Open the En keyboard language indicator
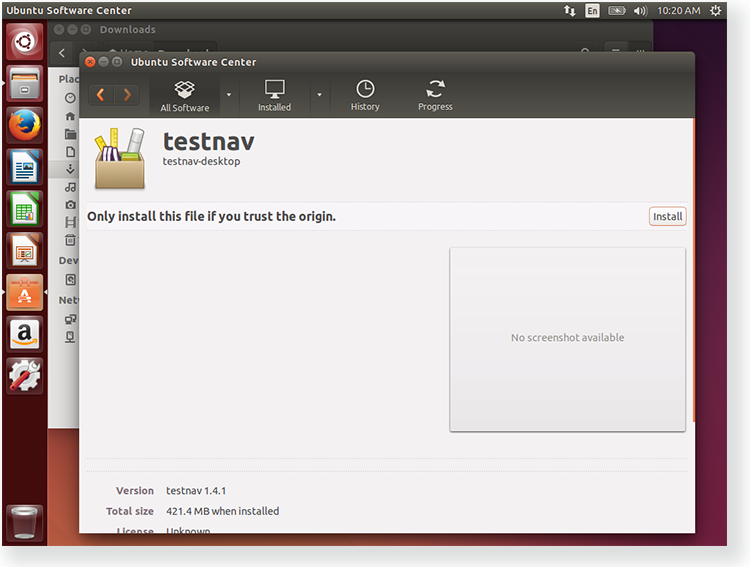Image resolution: width=750 pixels, height=567 pixels. (593, 10)
